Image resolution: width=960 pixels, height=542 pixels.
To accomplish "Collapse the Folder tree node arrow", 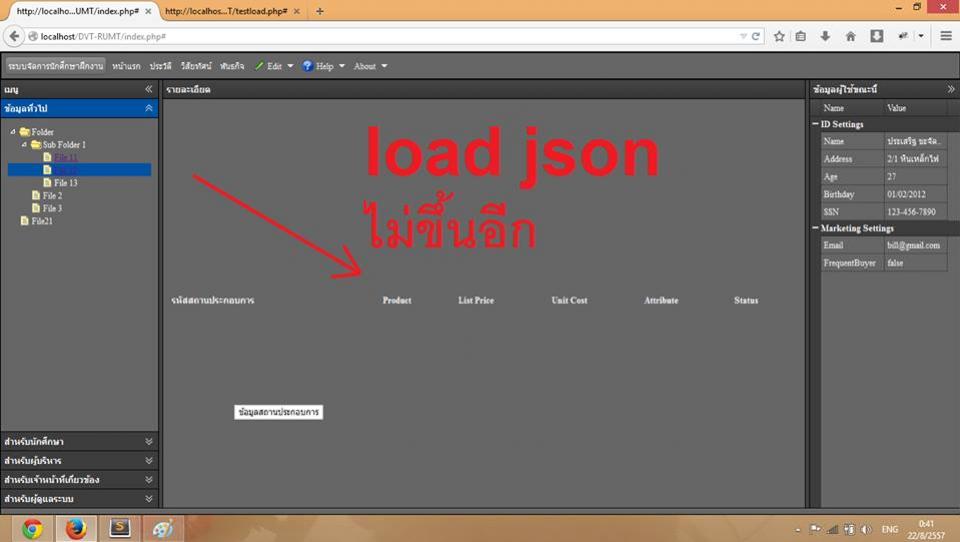I will [x=13, y=131].
